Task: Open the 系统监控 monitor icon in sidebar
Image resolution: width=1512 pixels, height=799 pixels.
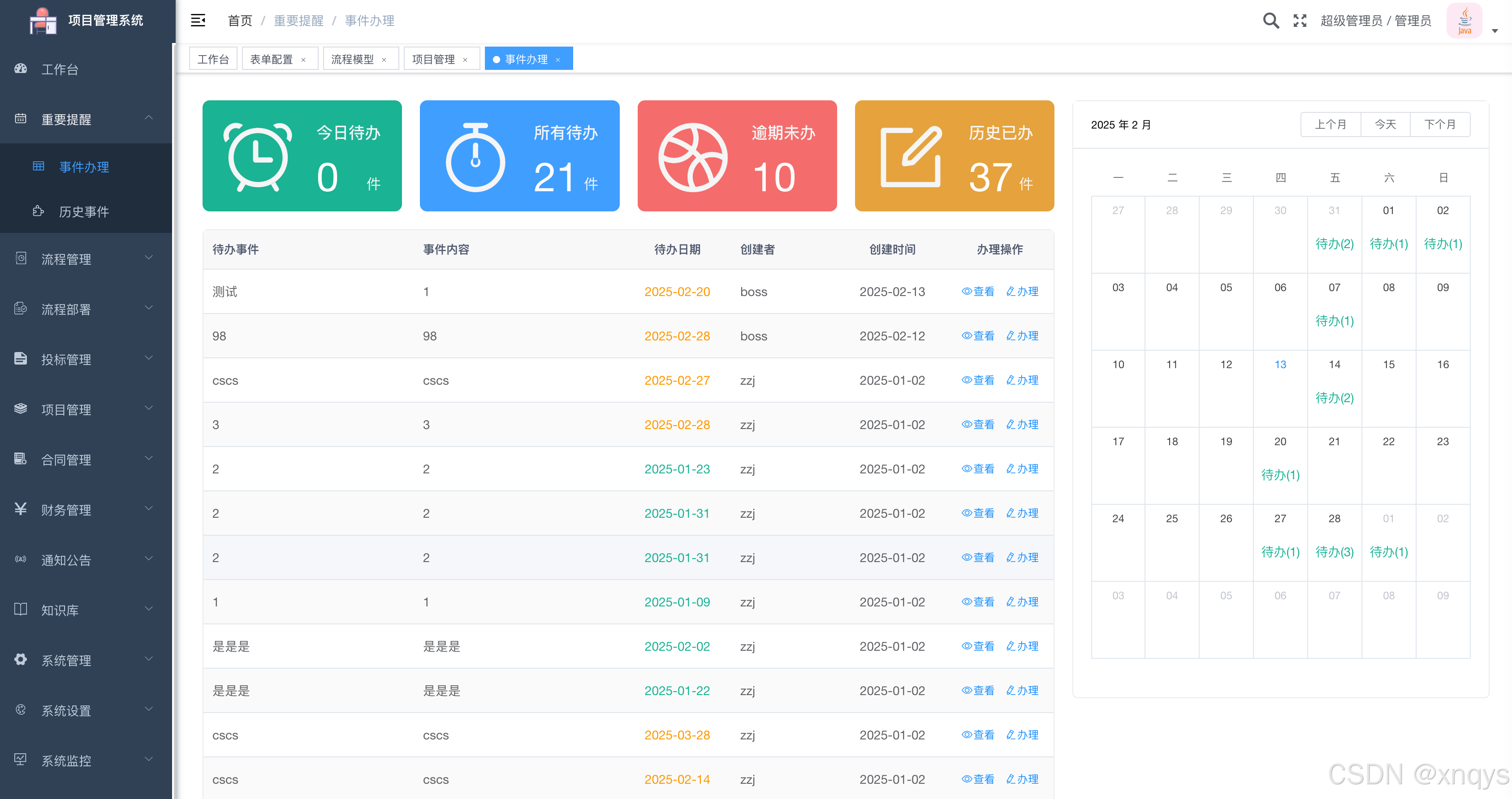Action: 21,760
